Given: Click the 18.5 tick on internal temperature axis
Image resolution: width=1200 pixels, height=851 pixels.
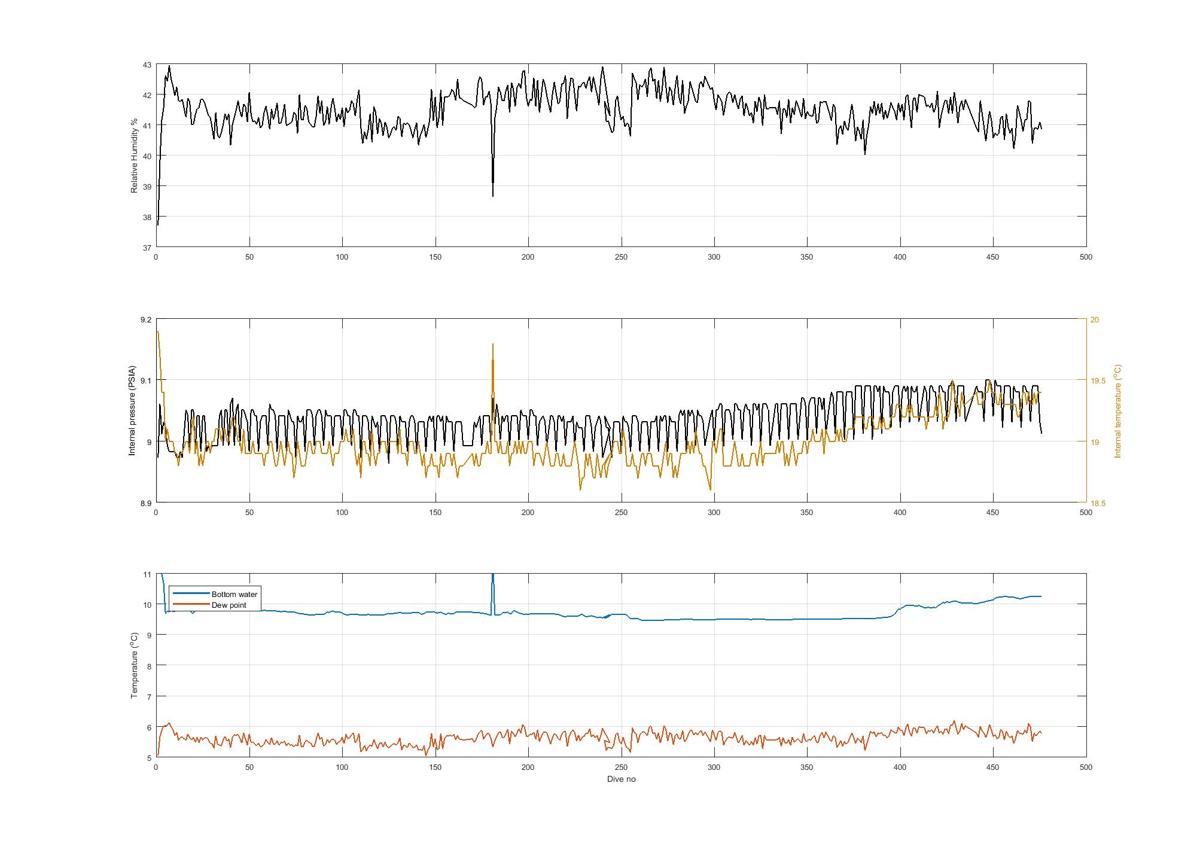Looking at the screenshot, I should pyautogui.click(x=1097, y=503).
